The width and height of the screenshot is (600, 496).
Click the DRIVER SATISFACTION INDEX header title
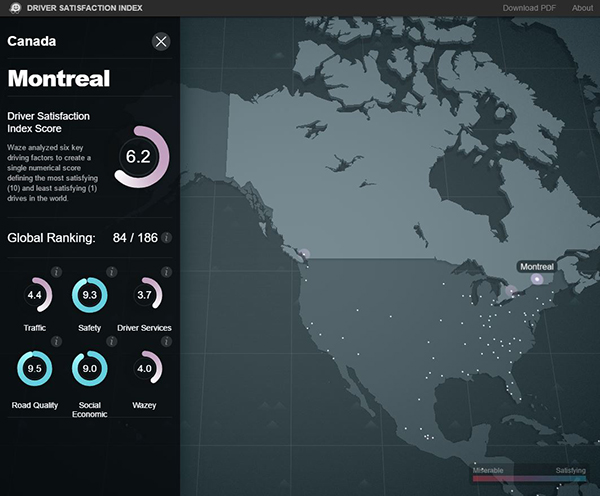tap(85, 8)
